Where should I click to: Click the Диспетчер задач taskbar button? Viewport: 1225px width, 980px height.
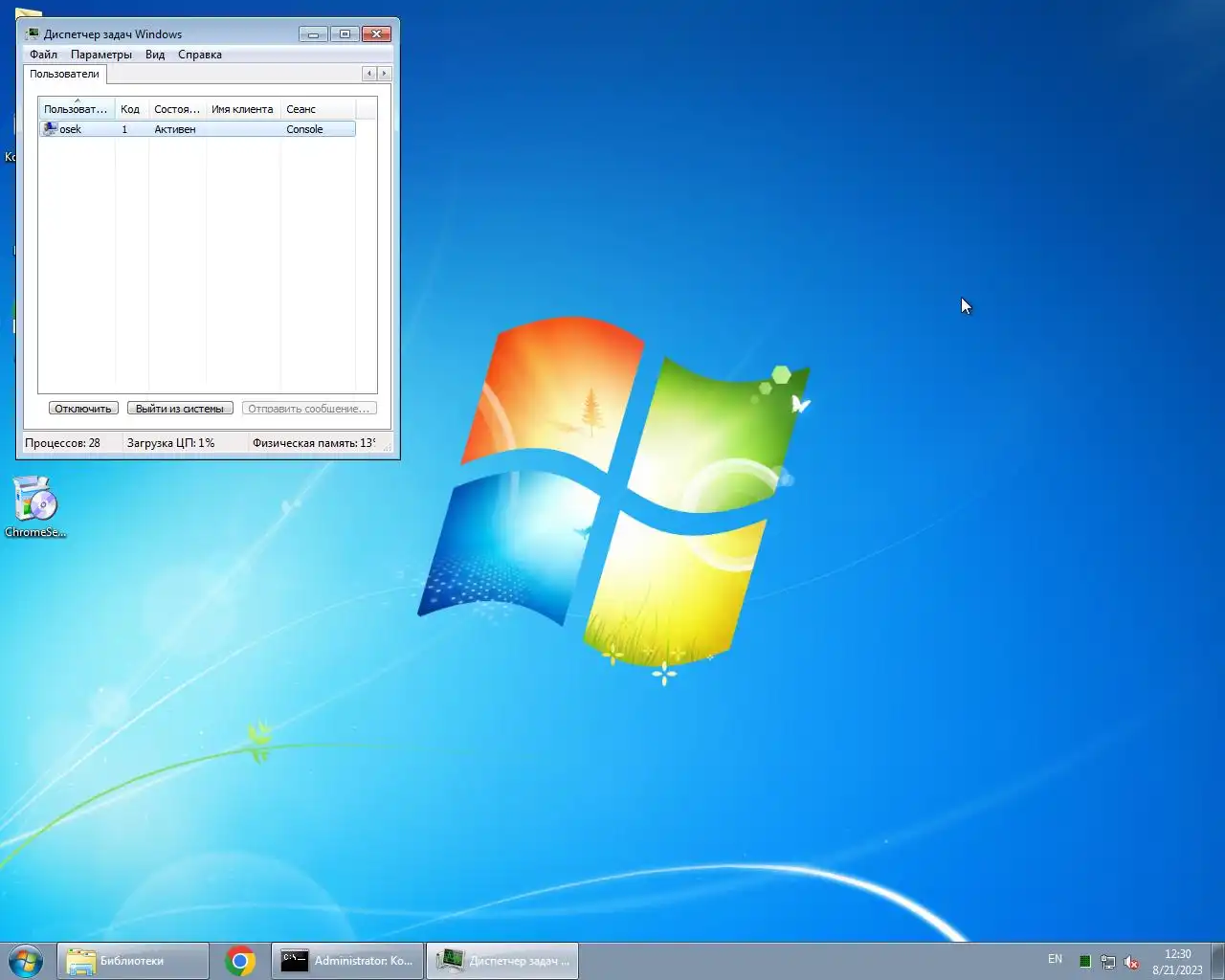point(502,961)
